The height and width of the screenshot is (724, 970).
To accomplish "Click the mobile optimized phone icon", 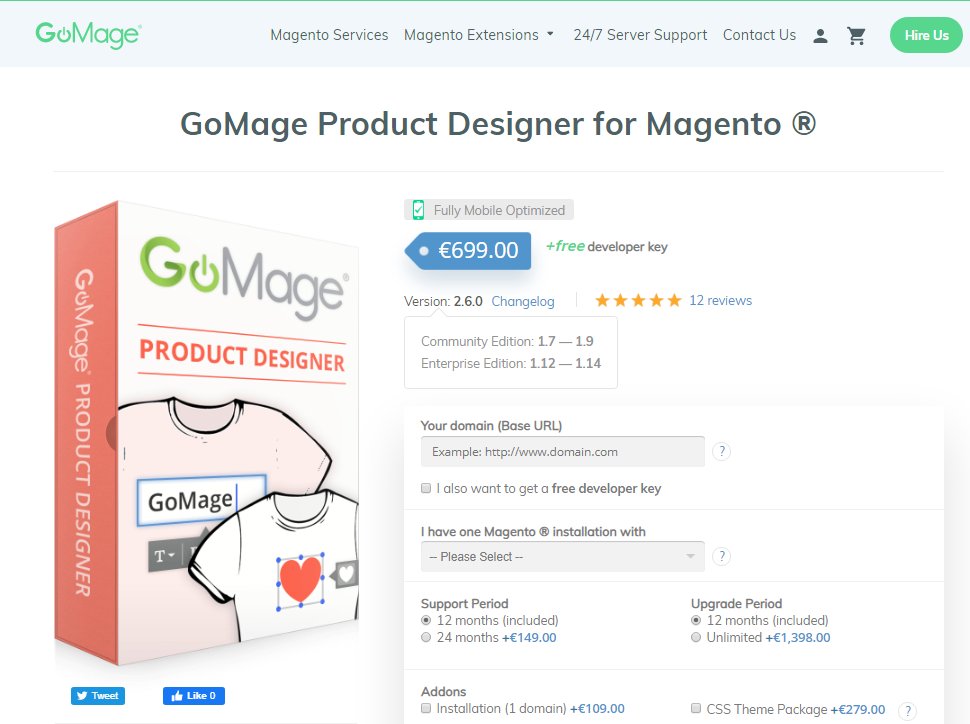I will 418,210.
